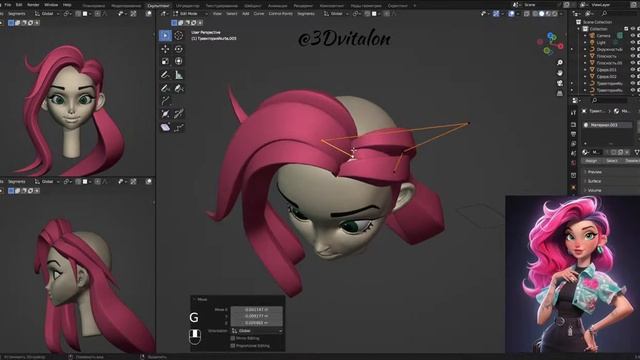Image resolution: width=640 pixels, height=360 pixels.
Task: Hide the Light object in outliner
Action: coord(633,42)
